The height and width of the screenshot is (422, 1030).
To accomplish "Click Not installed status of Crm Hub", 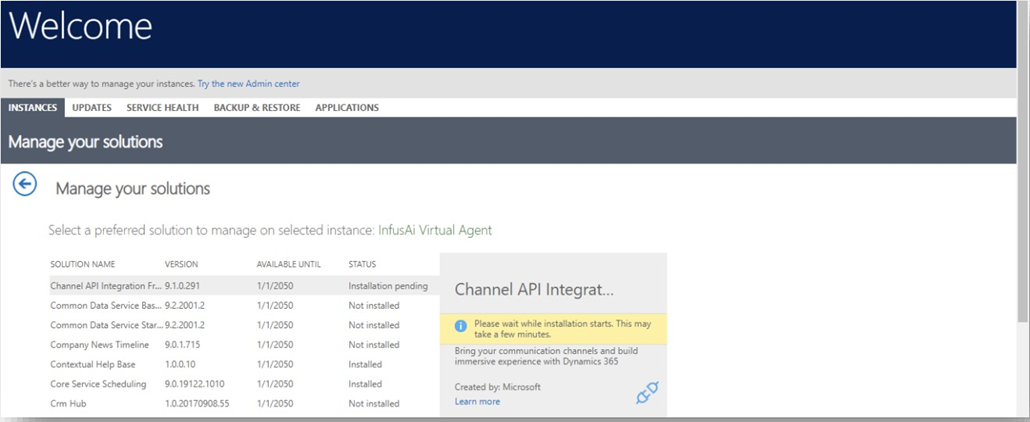I will click(x=374, y=403).
